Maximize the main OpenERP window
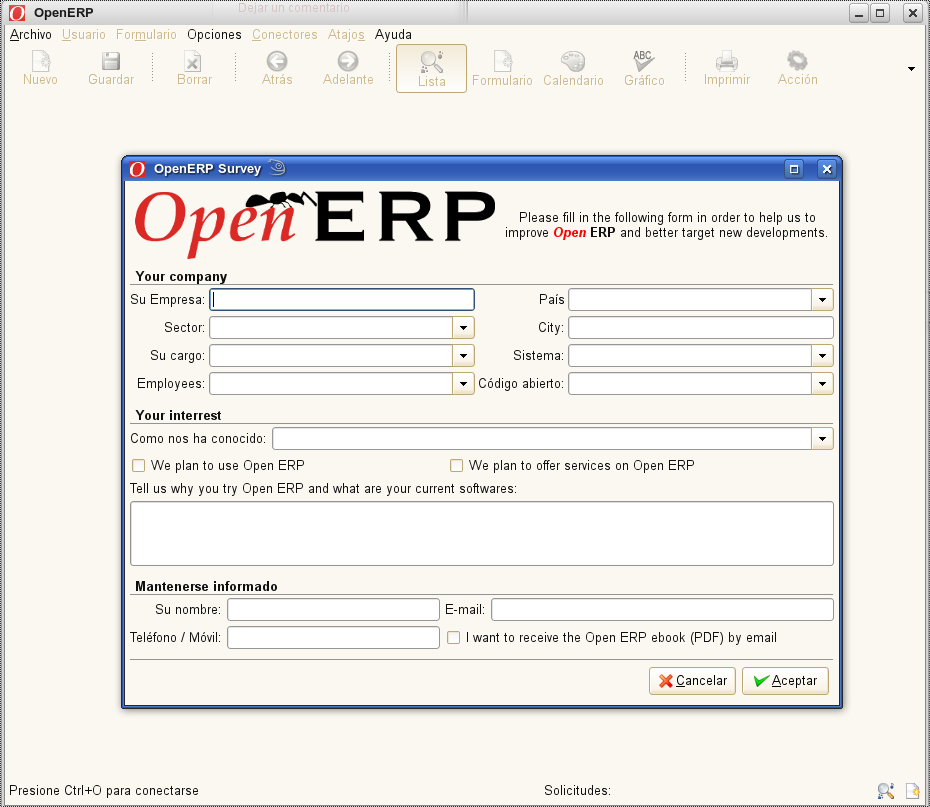 pos(880,13)
